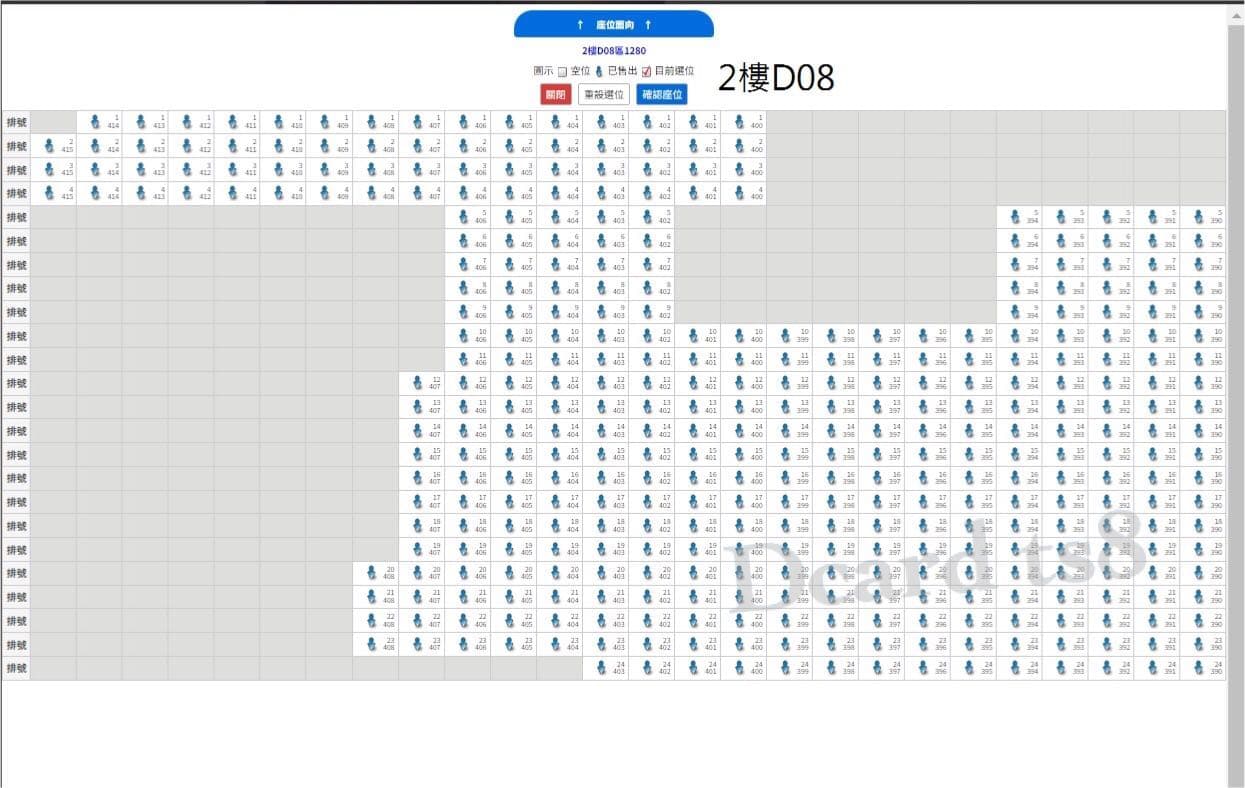This screenshot has height=788, width=1245.
Task: Click the vertical page scrollbar
Action: (x=1236, y=400)
